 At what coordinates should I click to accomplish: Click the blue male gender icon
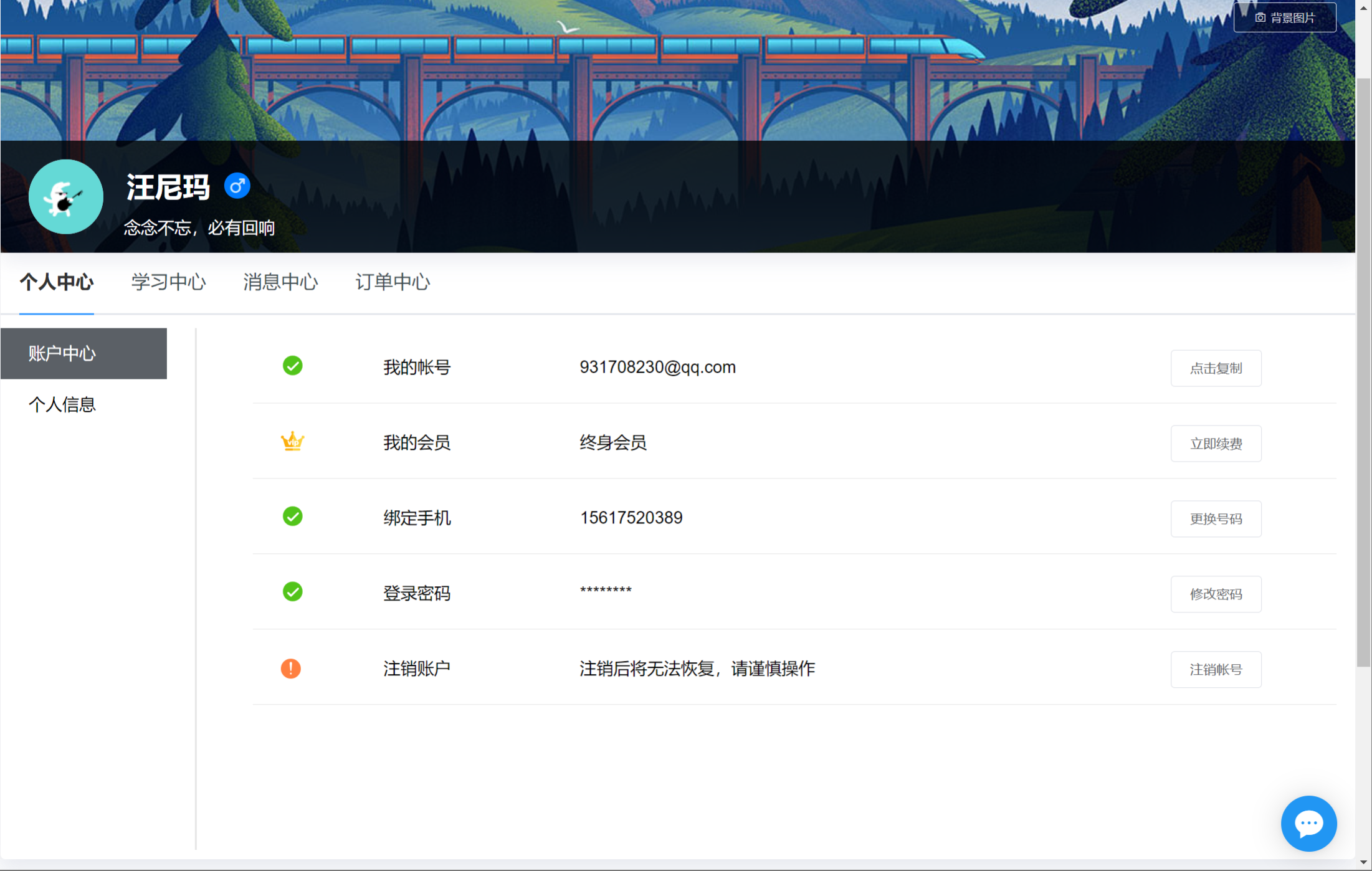(237, 186)
